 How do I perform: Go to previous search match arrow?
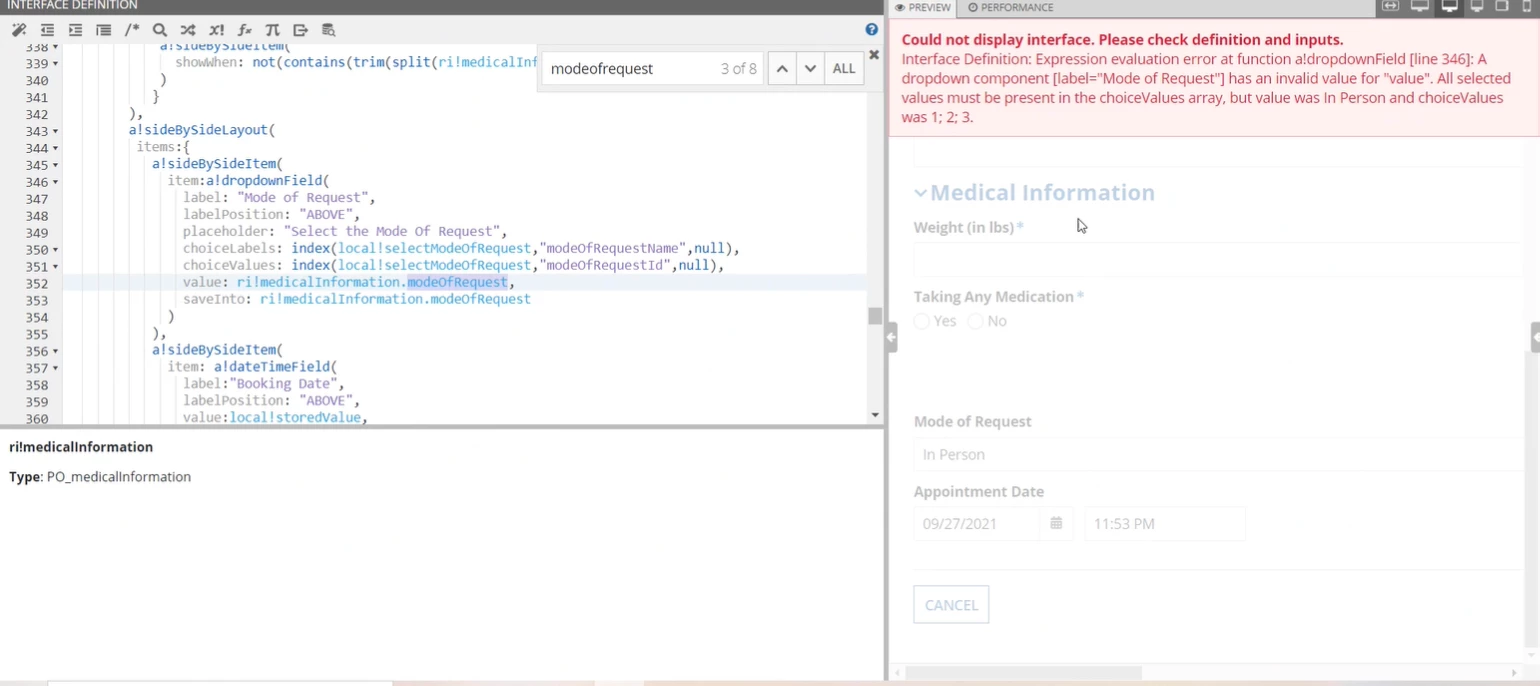tap(782, 69)
